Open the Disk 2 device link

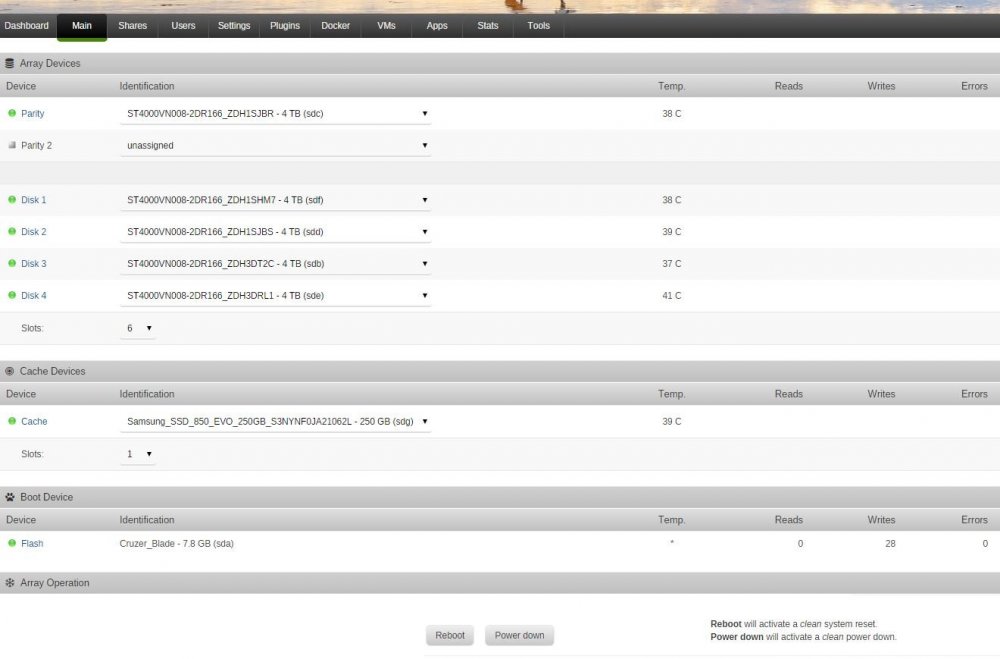[34, 232]
